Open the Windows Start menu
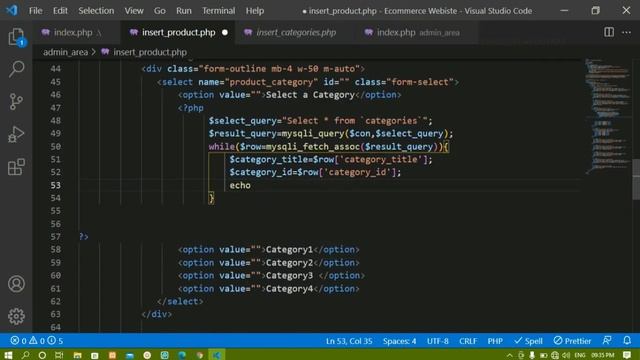The image size is (640, 360). [8, 355]
